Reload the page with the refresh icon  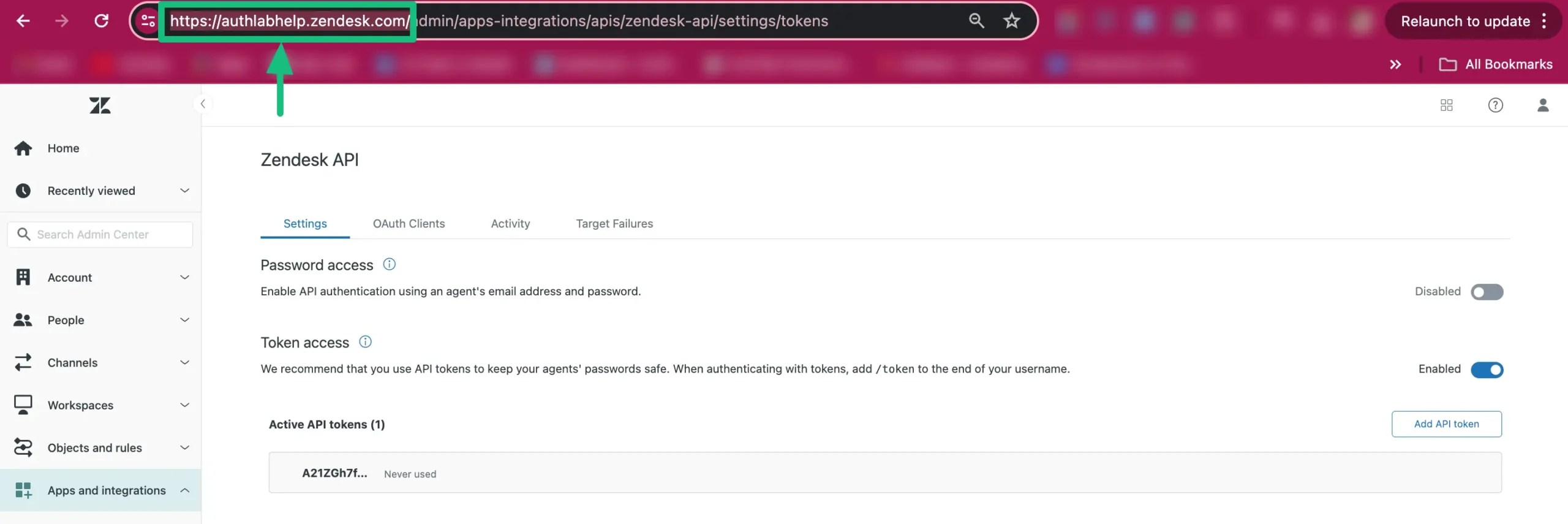pos(102,21)
